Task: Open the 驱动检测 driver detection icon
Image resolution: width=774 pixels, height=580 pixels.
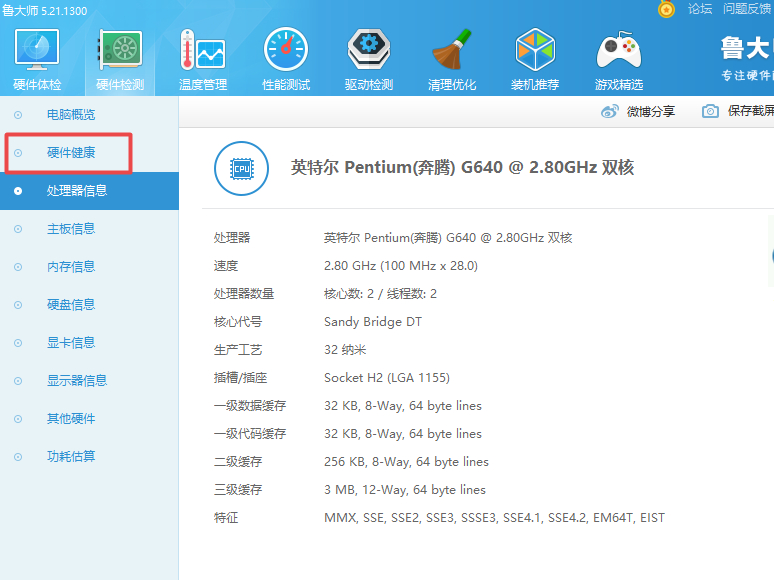Action: [x=369, y=49]
